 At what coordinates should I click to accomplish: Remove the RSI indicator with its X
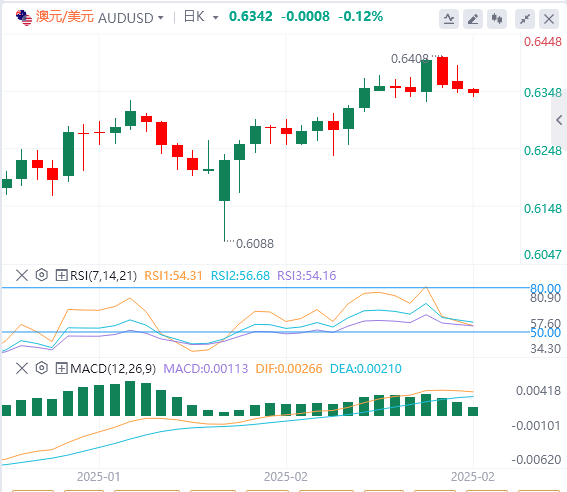[x=22, y=275]
